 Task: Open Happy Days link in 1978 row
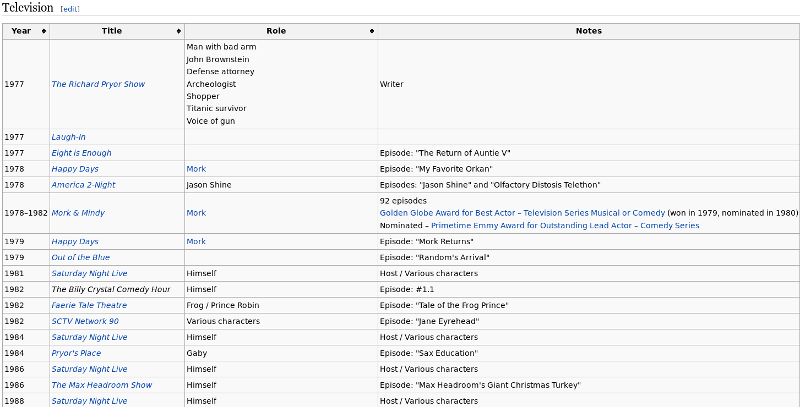point(75,168)
